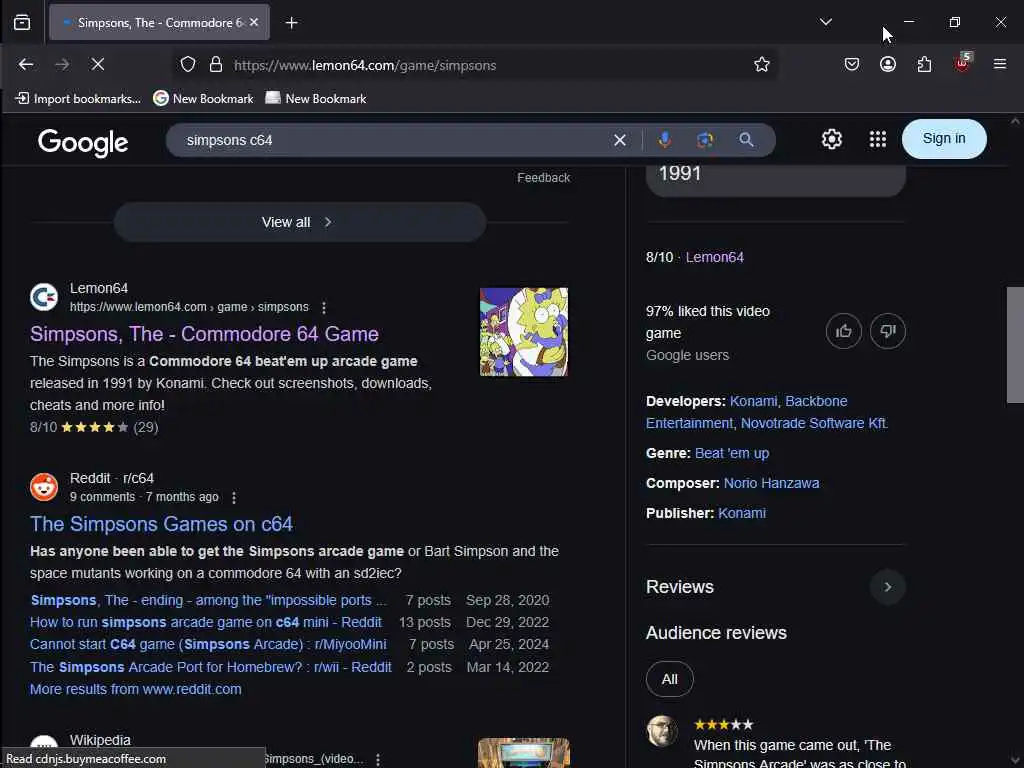Expand the list all tabs chevron

pos(825,22)
